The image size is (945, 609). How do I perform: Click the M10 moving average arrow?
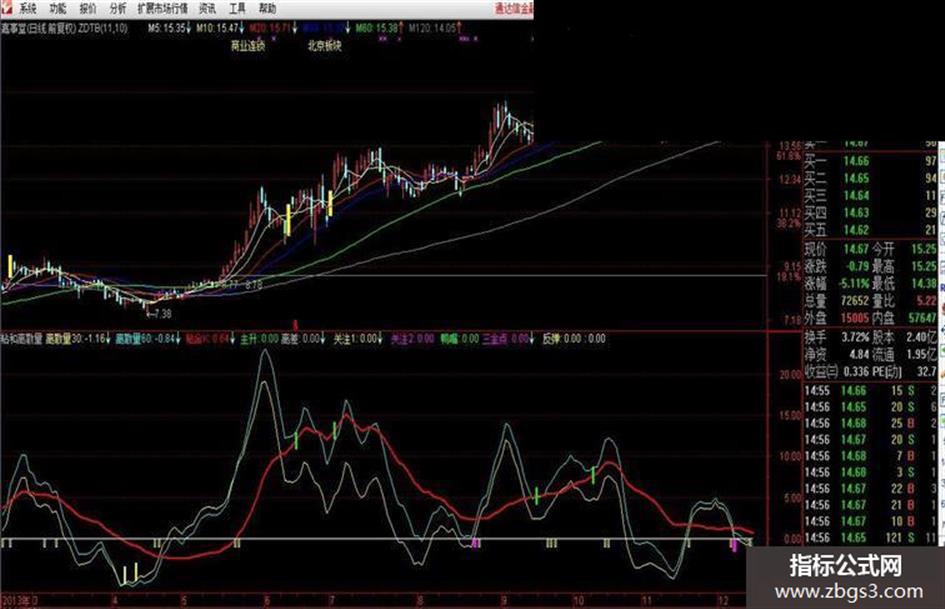[240, 27]
